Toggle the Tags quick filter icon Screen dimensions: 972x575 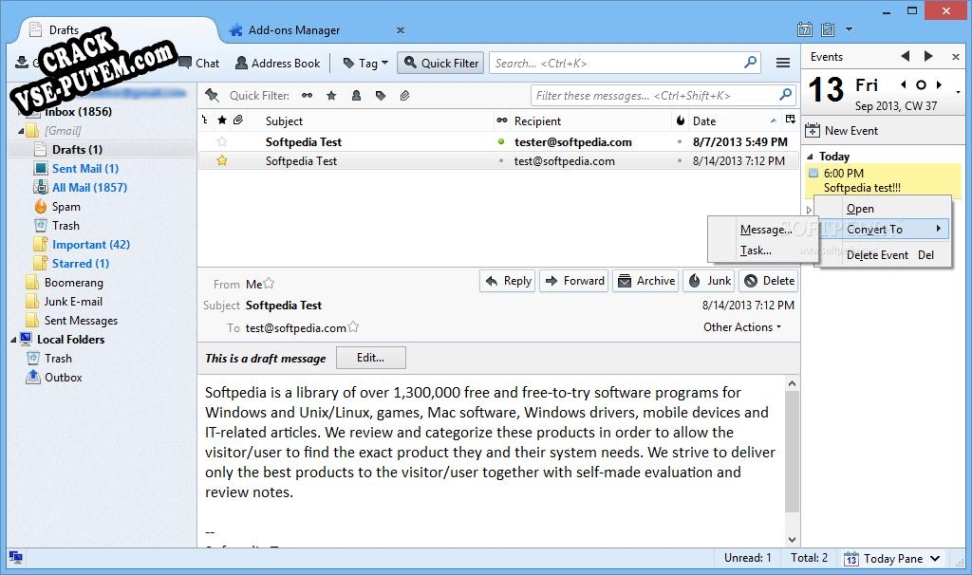[x=381, y=95]
